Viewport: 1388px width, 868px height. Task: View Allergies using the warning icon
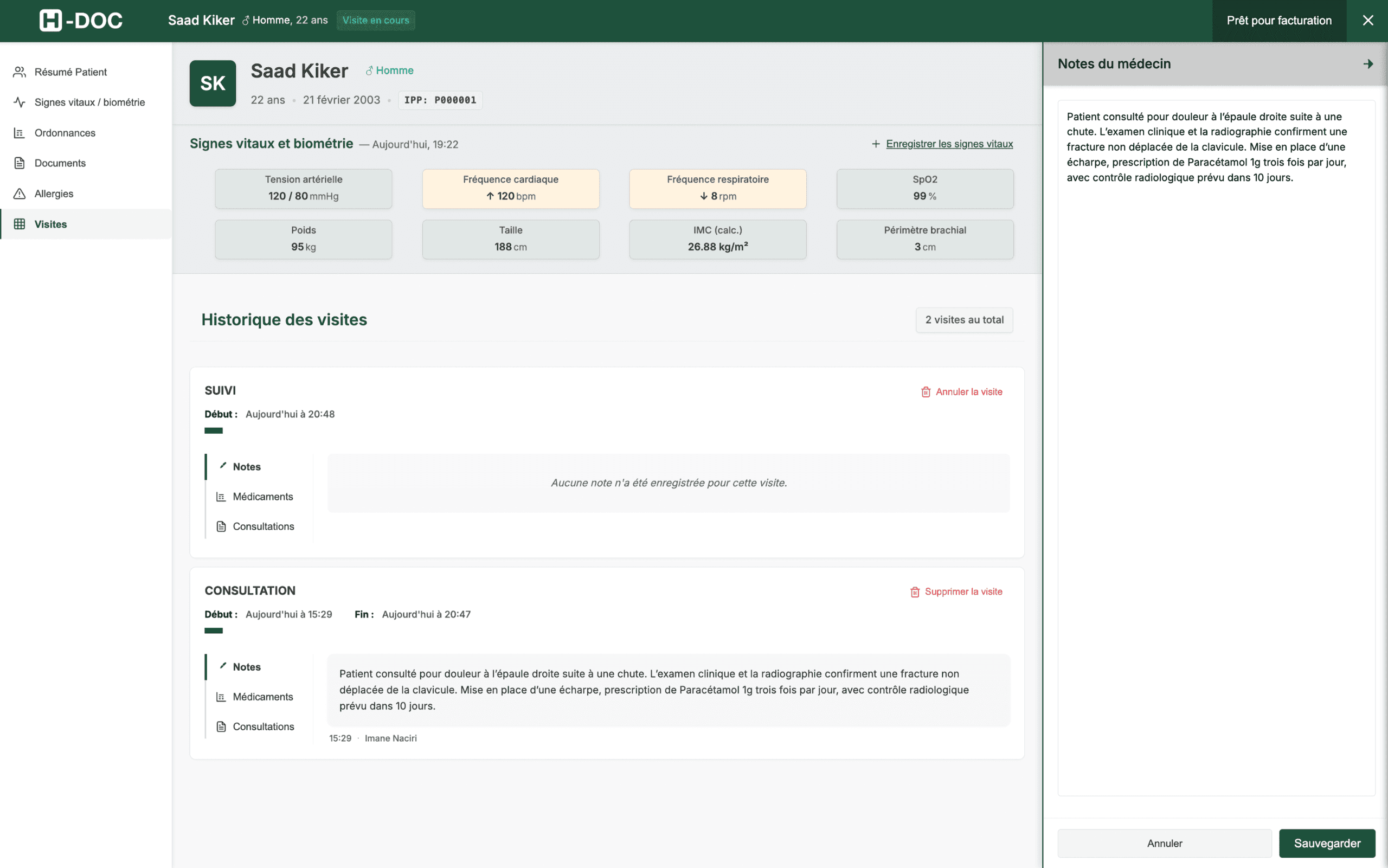pyautogui.click(x=19, y=194)
